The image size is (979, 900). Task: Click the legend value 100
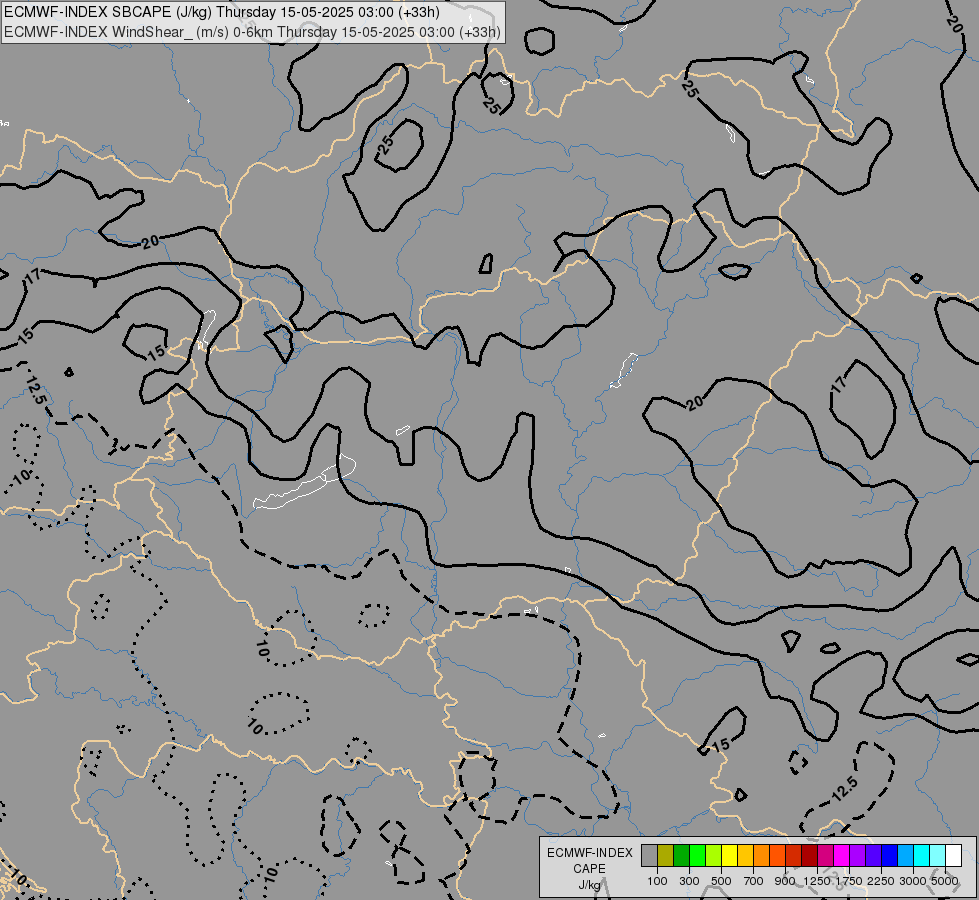[x=657, y=881]
